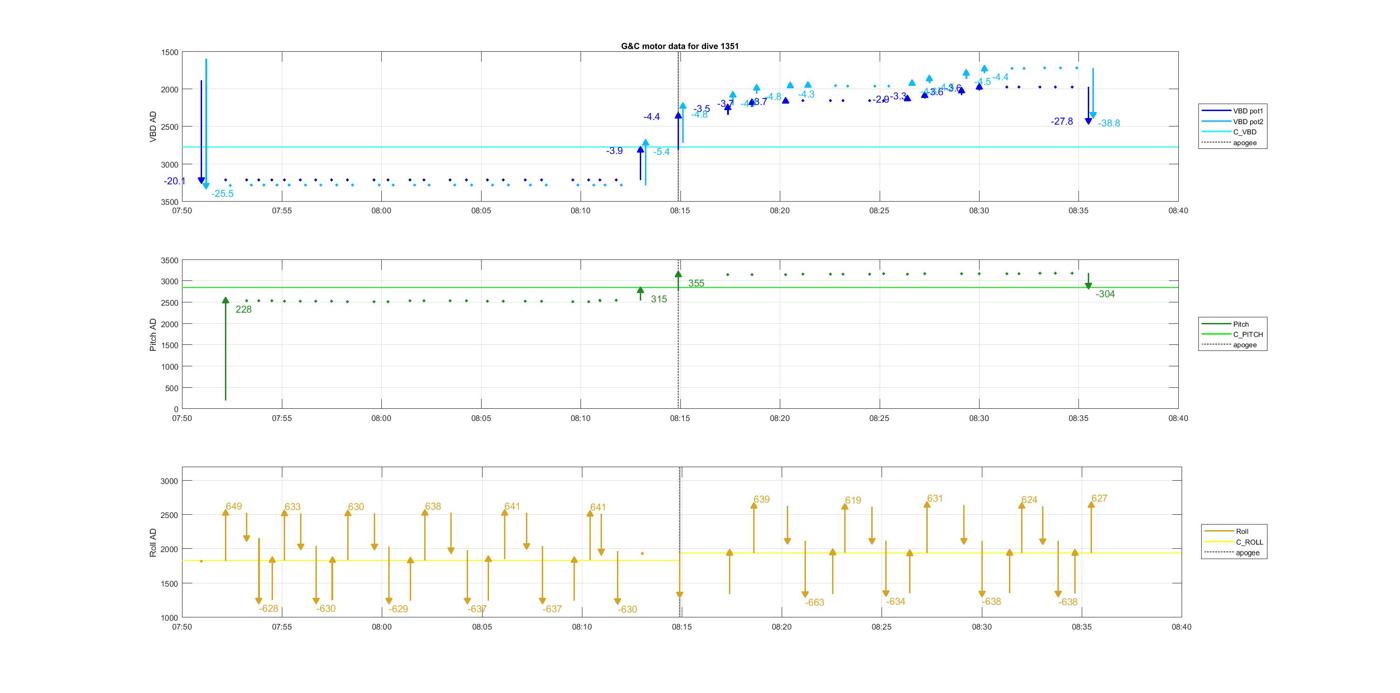Click the -304 pitch data label
The image size is (1400, 693).
click(x=1105, y=294)
